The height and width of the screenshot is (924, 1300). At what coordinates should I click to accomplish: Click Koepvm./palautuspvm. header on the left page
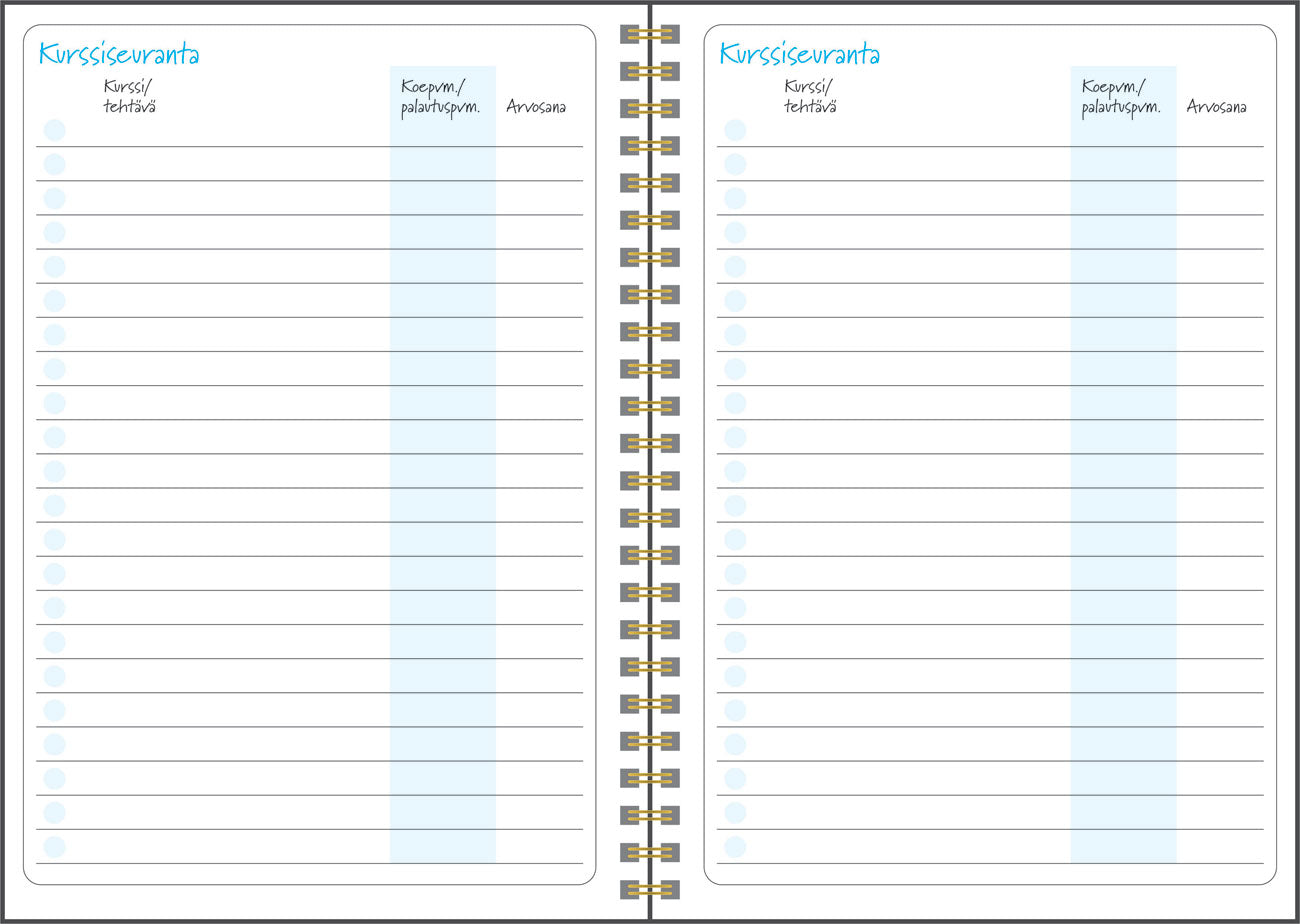tap(441, 98)
